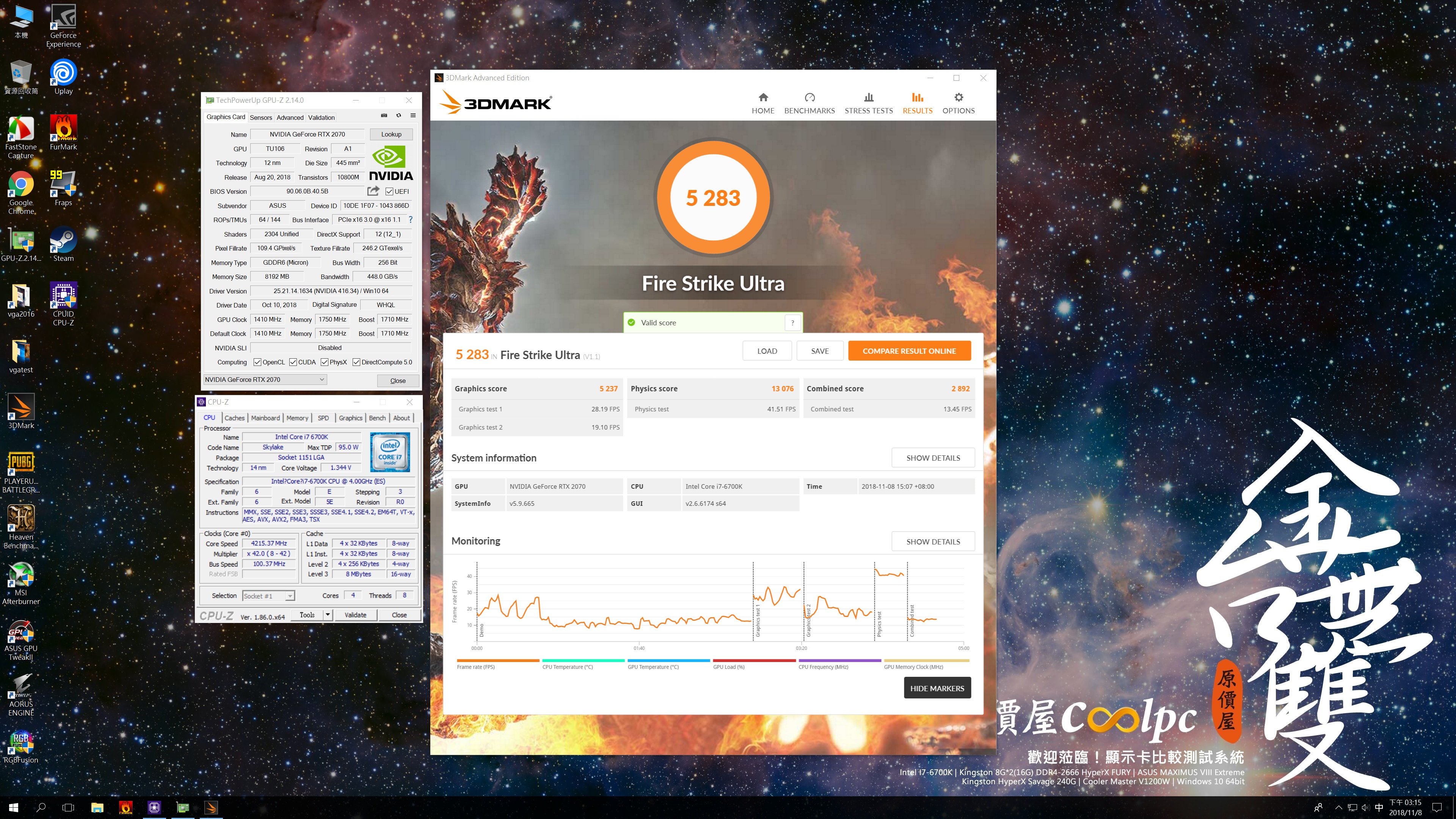Switch to Advanced tab in GPU-Z
This screenshot has width=1456, height=819.
pos(290,118)
